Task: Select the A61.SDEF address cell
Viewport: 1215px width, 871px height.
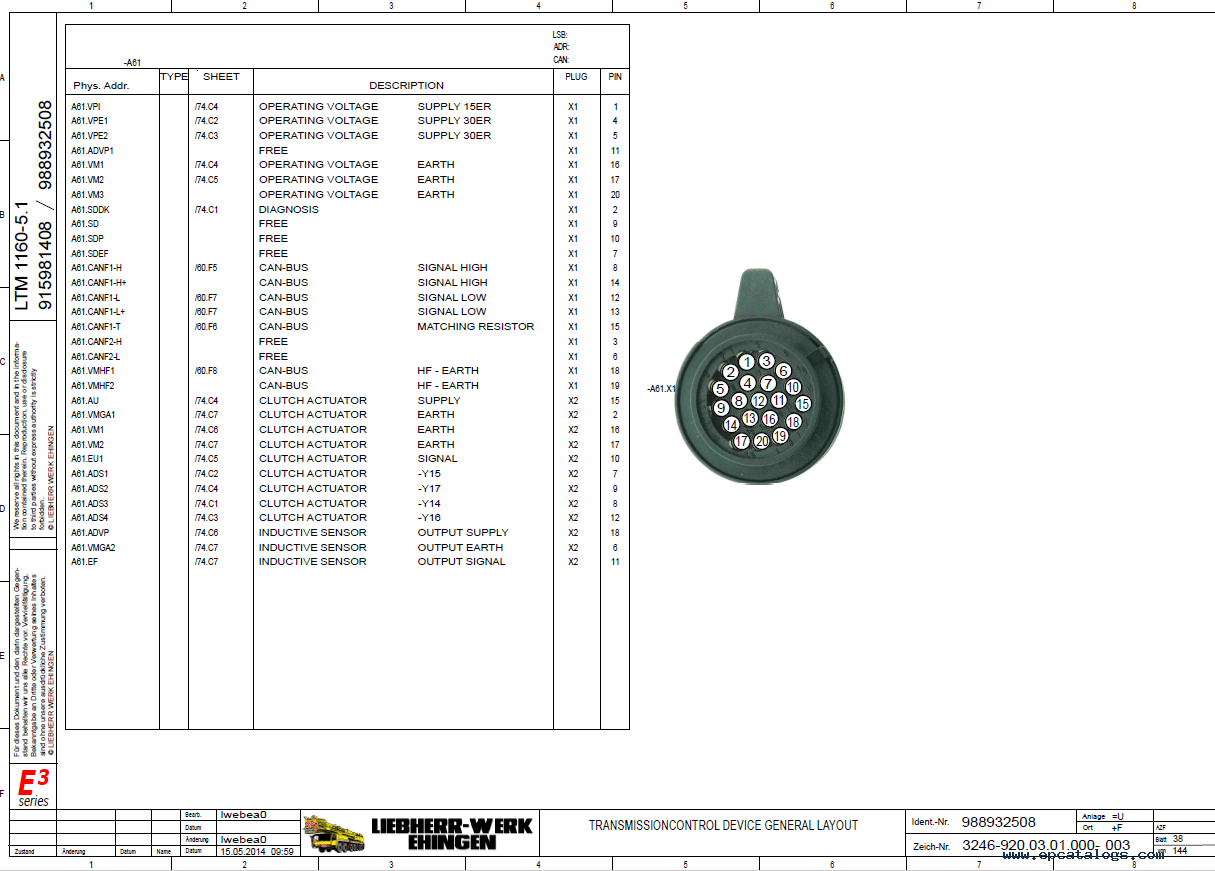Action: (x=90, y=254)
